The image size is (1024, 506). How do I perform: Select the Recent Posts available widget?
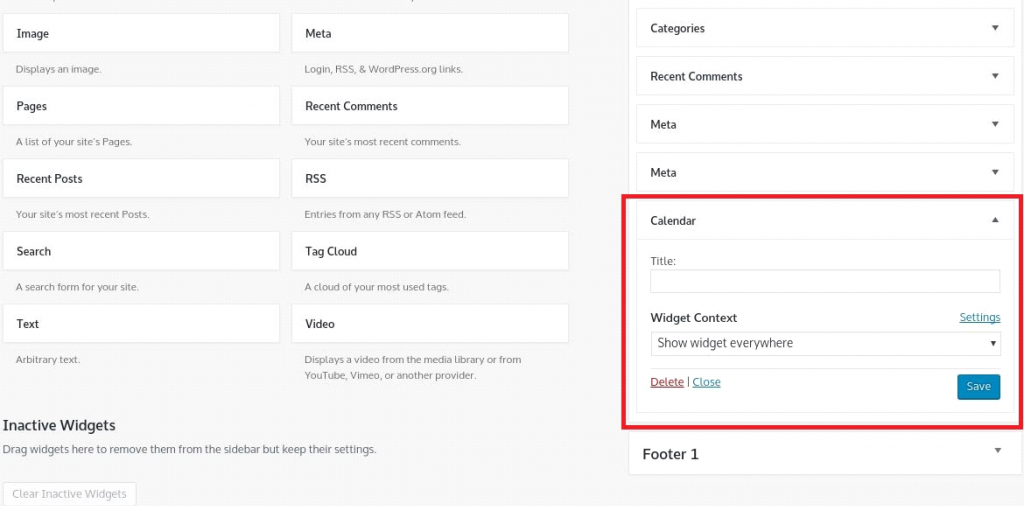point(141,179)
